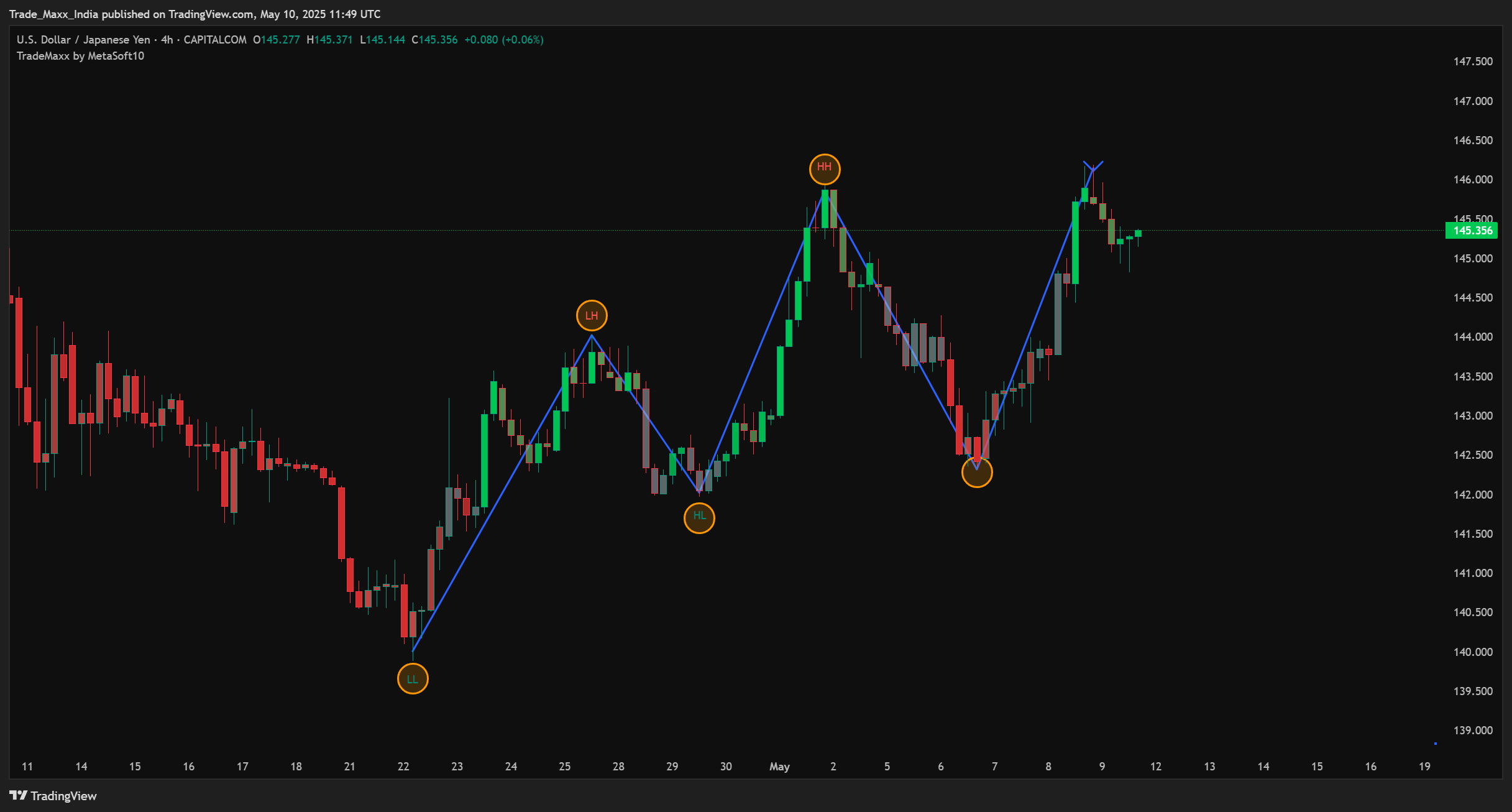Click the 19 date on time axis
Image resolution: width=1512 pixels, height=812 pixels.
[x=1424, y=767]
